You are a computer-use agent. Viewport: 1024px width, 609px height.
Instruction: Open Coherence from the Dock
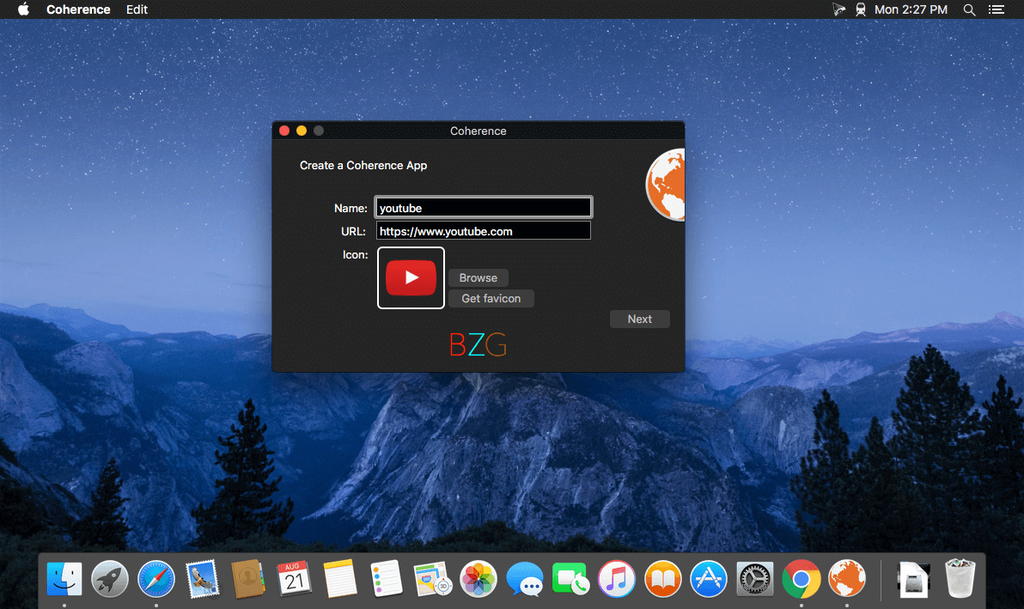click(x=847, y=578)
